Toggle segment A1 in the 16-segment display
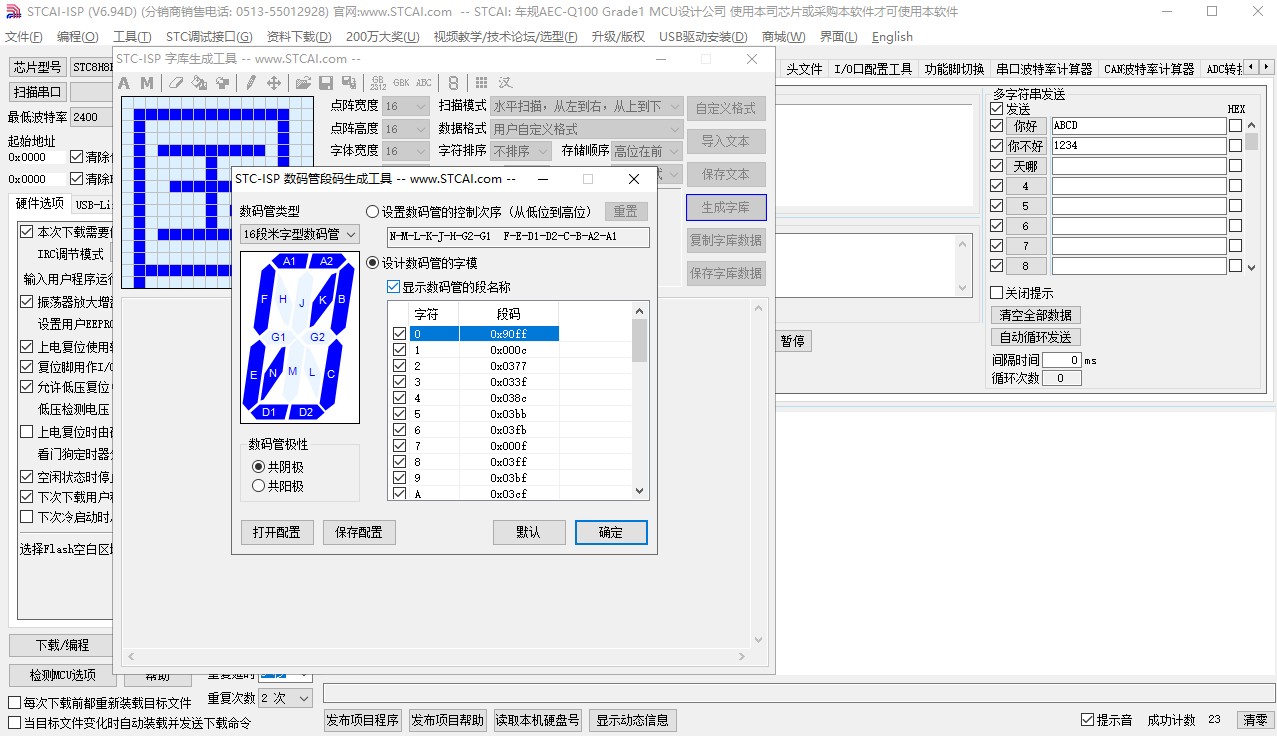1277x736 pixels. (x=289, y=261)
